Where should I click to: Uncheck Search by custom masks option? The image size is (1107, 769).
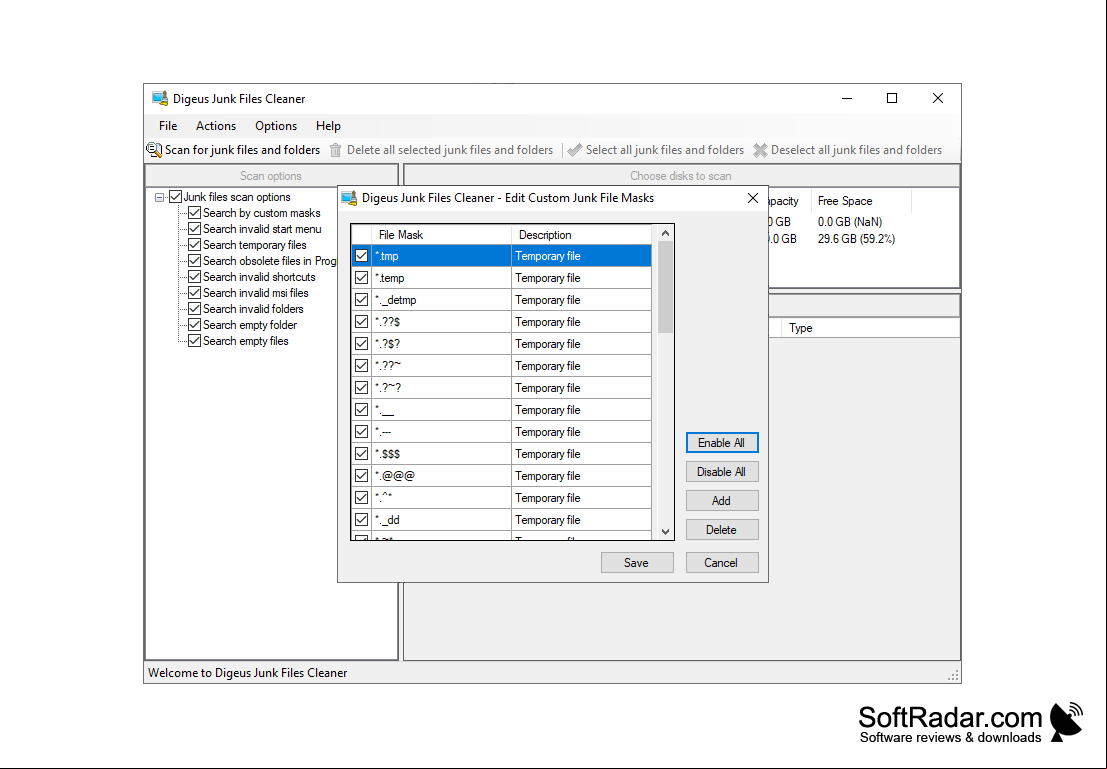click(195, 213)
